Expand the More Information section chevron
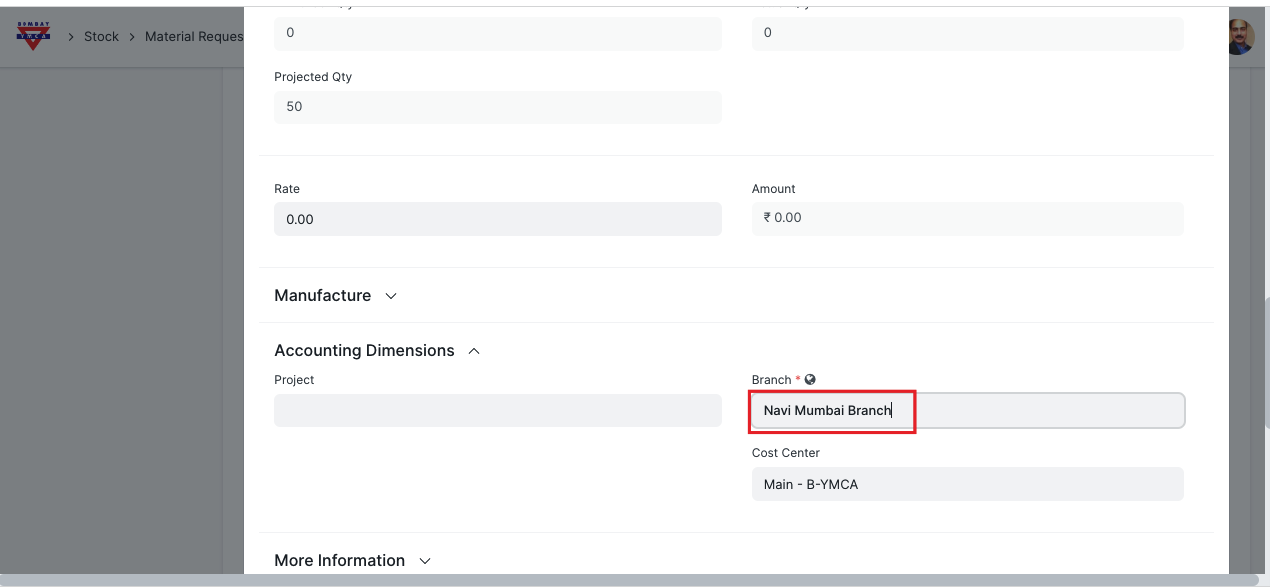Viewport: 1270px width, 587px height. click(x=425, y=561)
